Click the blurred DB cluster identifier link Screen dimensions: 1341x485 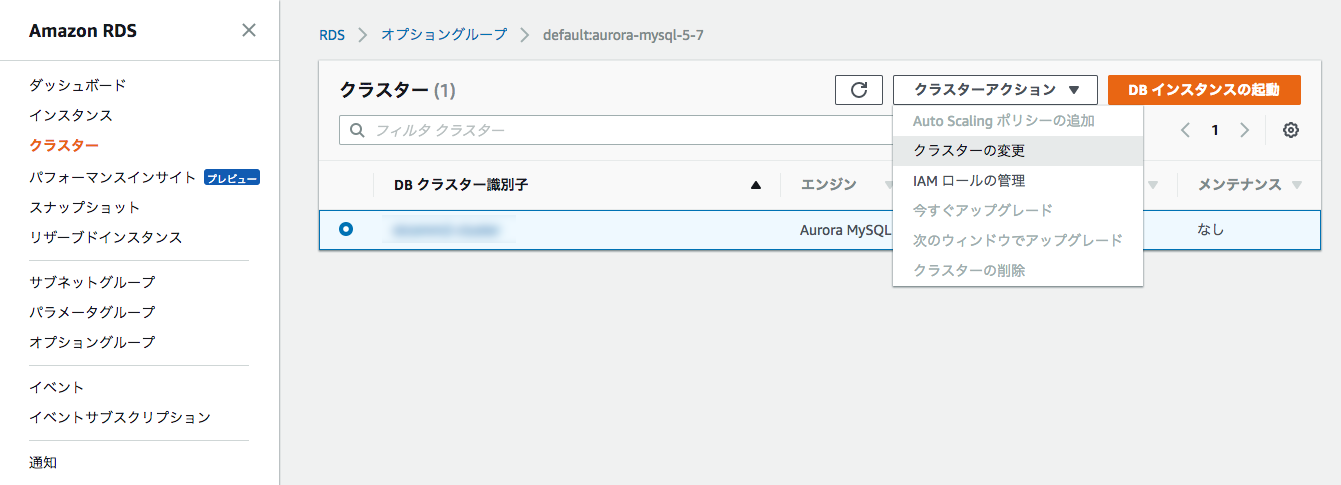446,230
